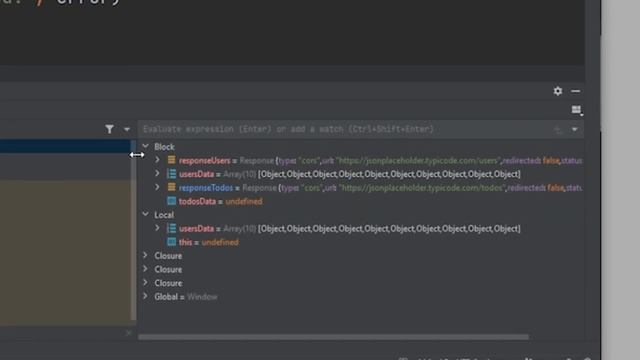Click the responseUsers object icon
The width and height of the screenshot is (640, 360).
(171, 160)
